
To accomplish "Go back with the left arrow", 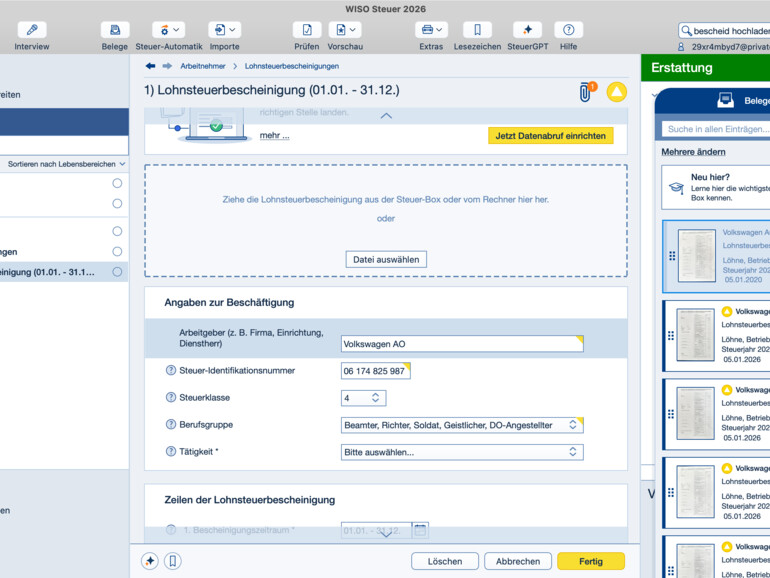I will 150,66.
